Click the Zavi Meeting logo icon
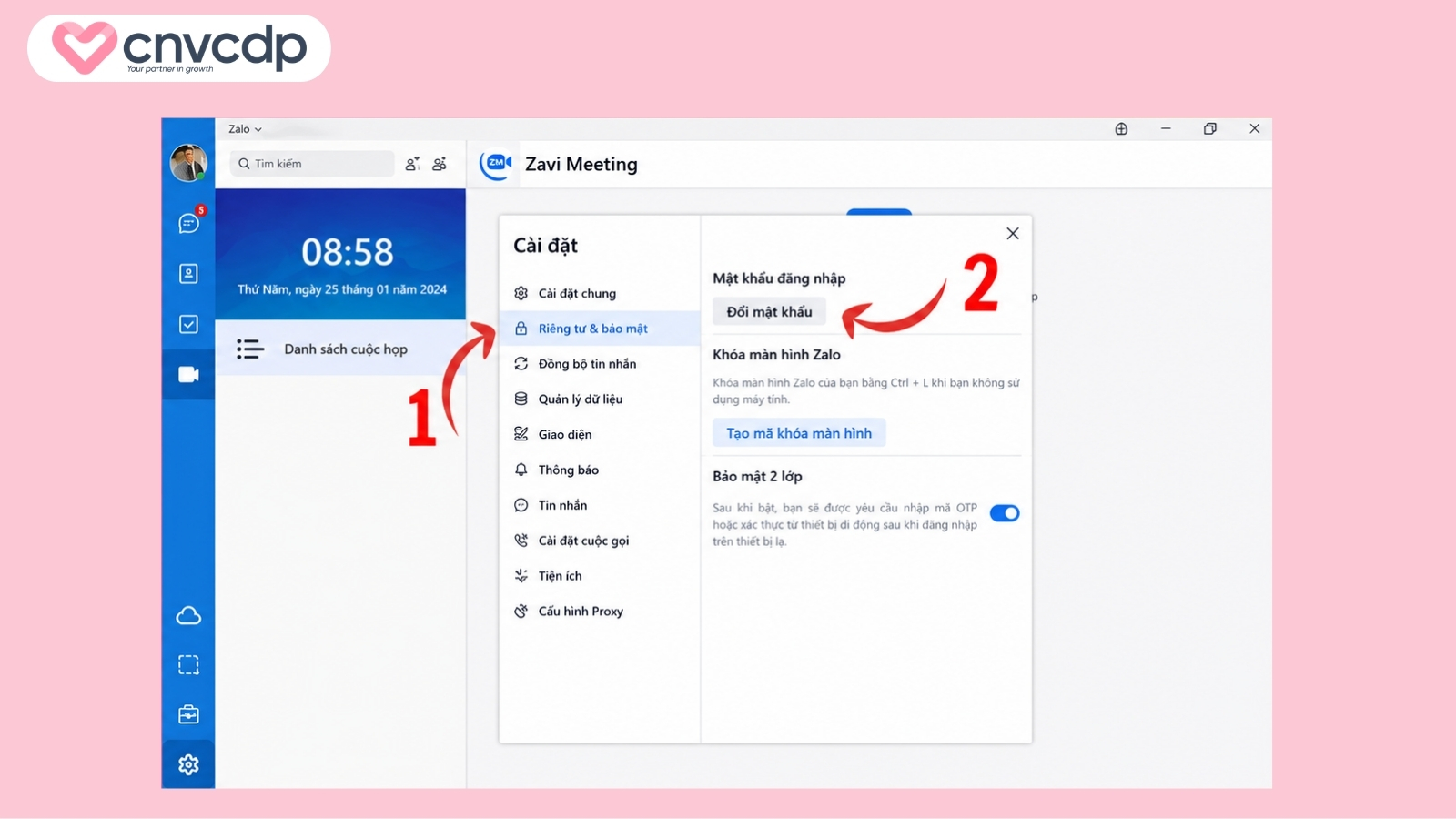Screen dimensions: 1456x819 496,164
